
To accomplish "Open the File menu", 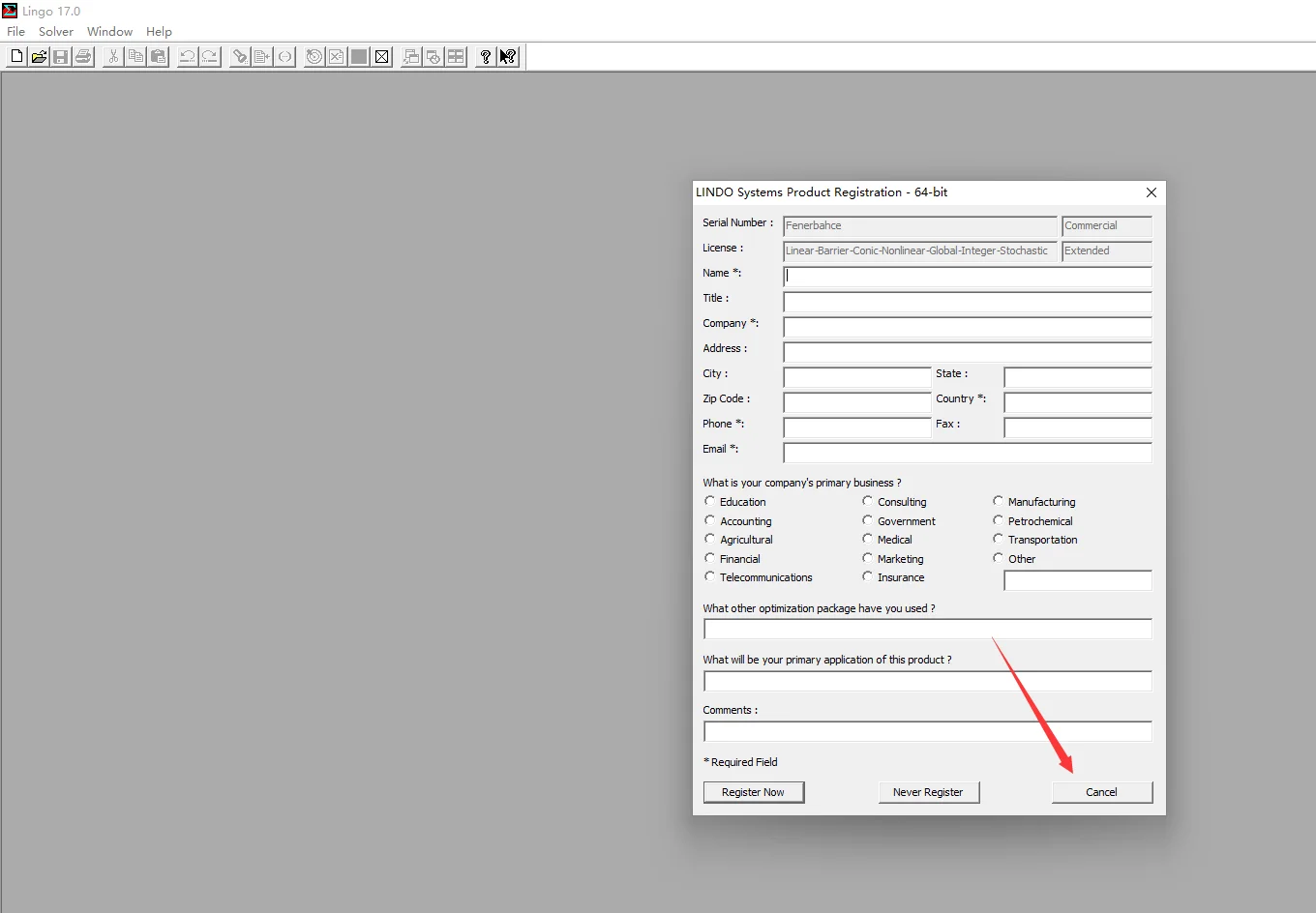I will [x=15, y=32].
